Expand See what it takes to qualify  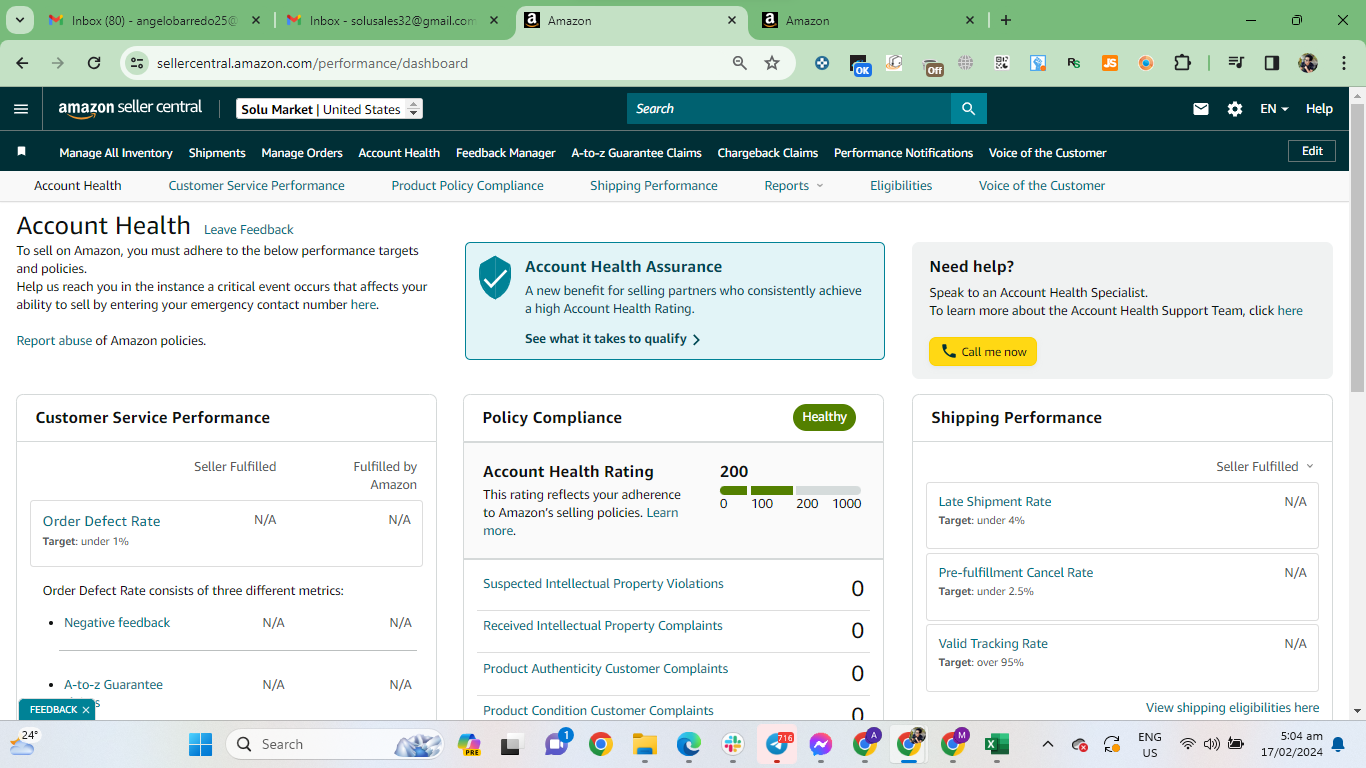612,339
